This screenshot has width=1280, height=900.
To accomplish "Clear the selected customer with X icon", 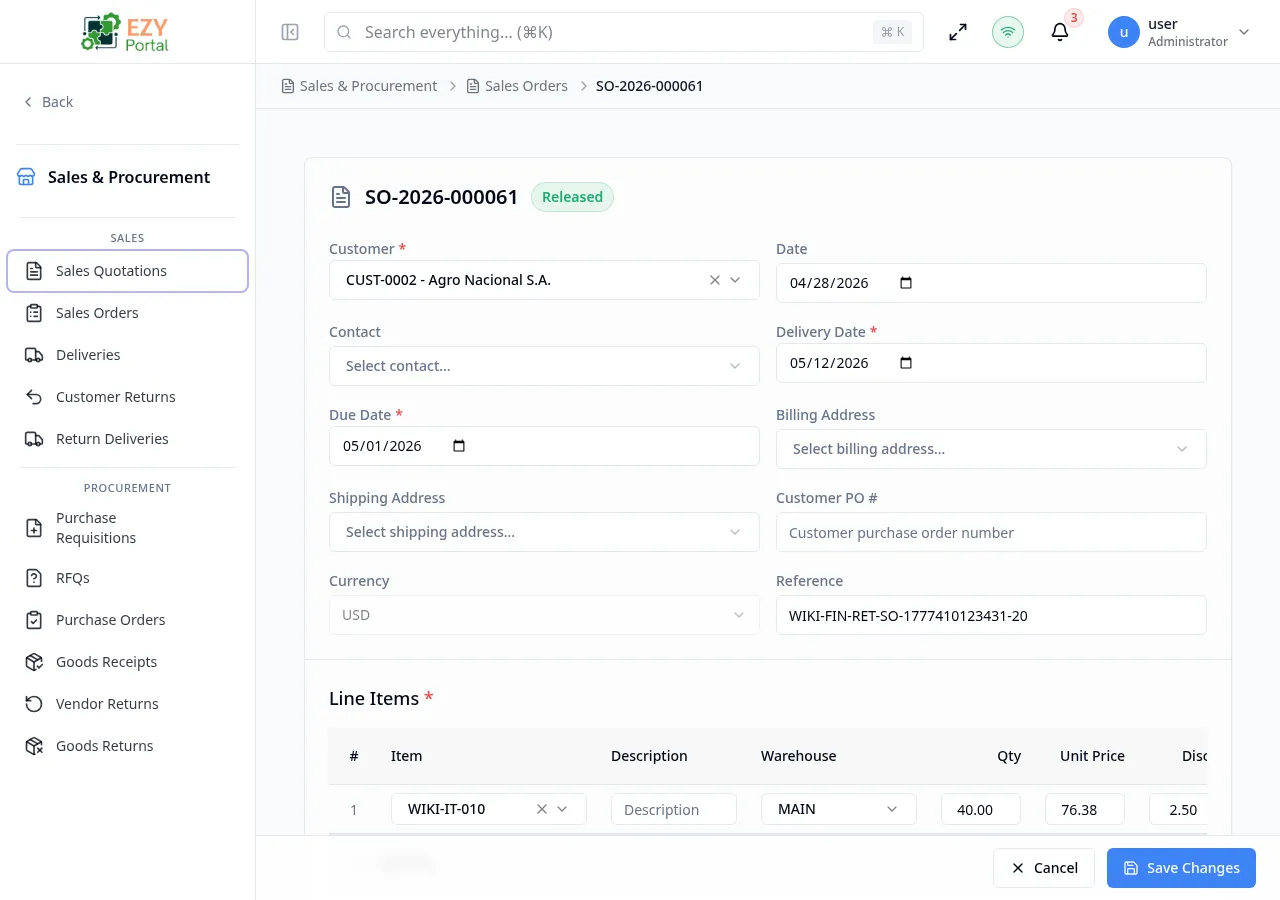I will pos(715,280).
